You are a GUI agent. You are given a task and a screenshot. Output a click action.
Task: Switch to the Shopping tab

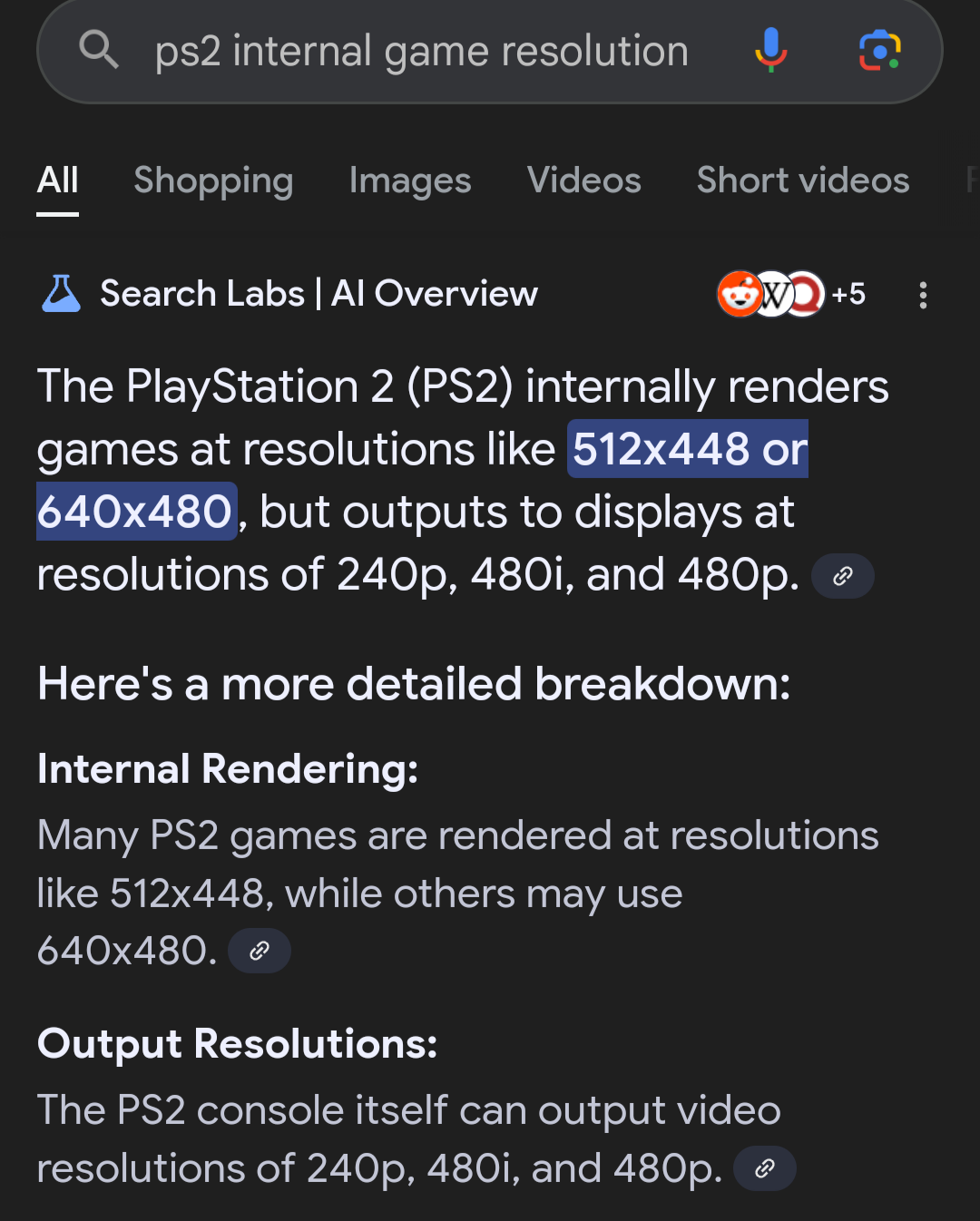coord(213,181)
